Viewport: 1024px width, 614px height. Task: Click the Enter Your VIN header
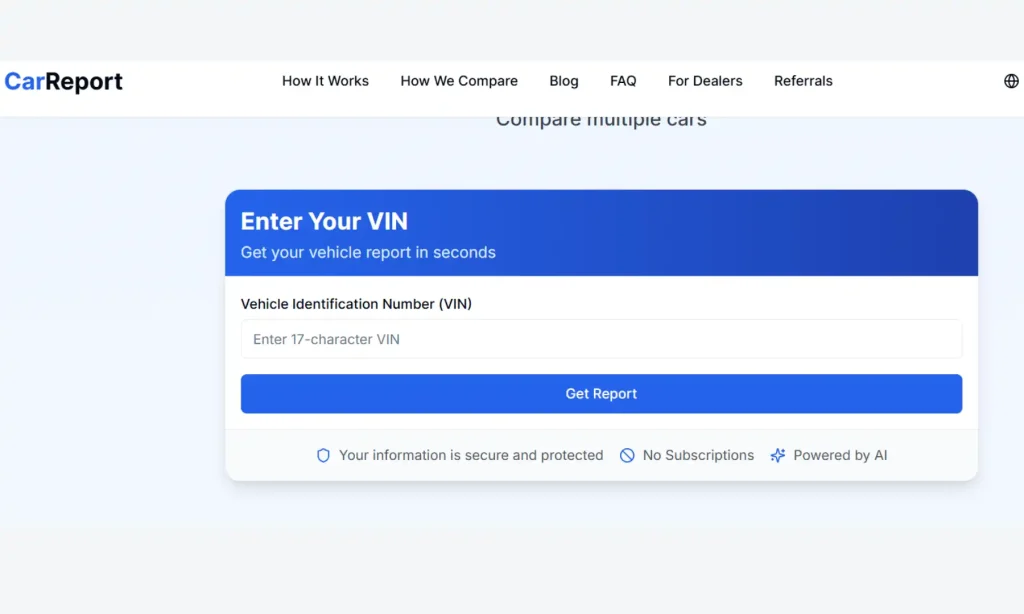click(324, 221)
